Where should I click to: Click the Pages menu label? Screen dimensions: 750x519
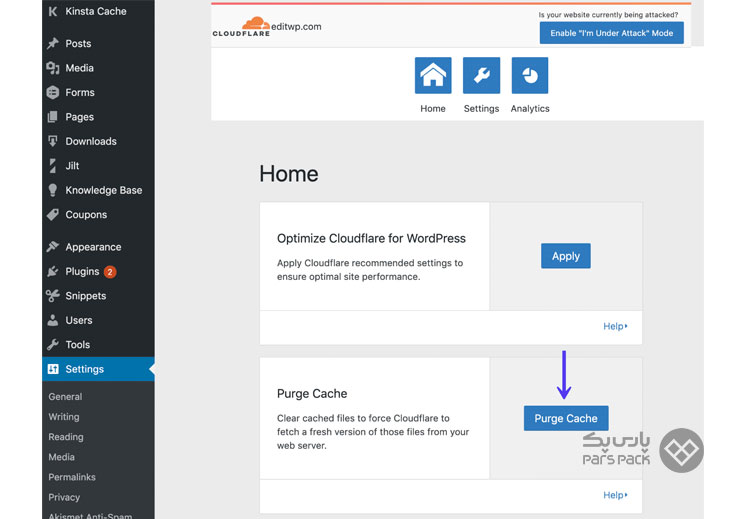coord(79,117)
